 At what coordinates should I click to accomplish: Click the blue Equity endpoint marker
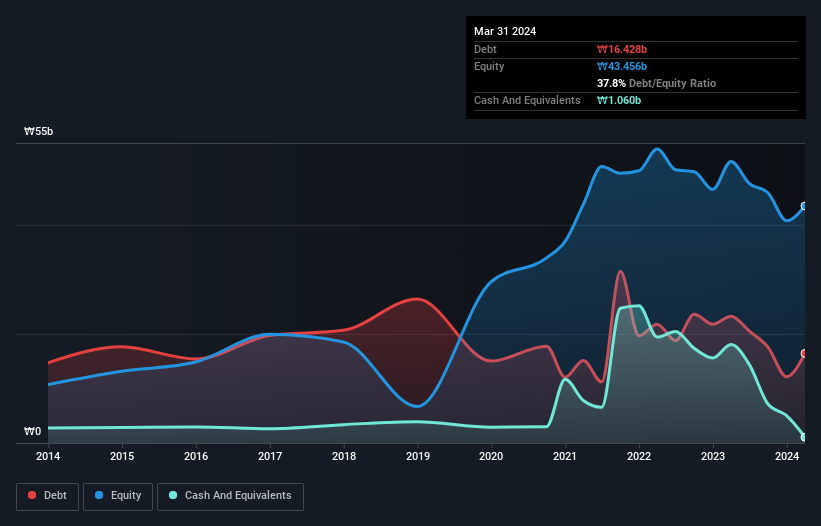(804, 206)
